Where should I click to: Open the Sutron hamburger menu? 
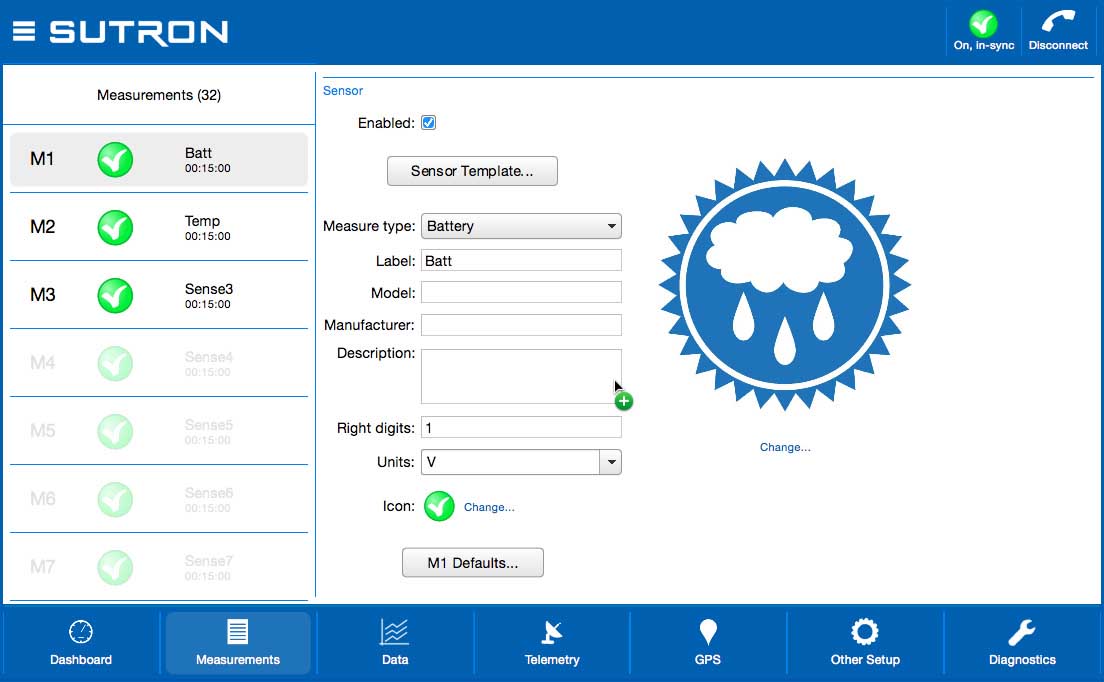click(x=23, y=30)
